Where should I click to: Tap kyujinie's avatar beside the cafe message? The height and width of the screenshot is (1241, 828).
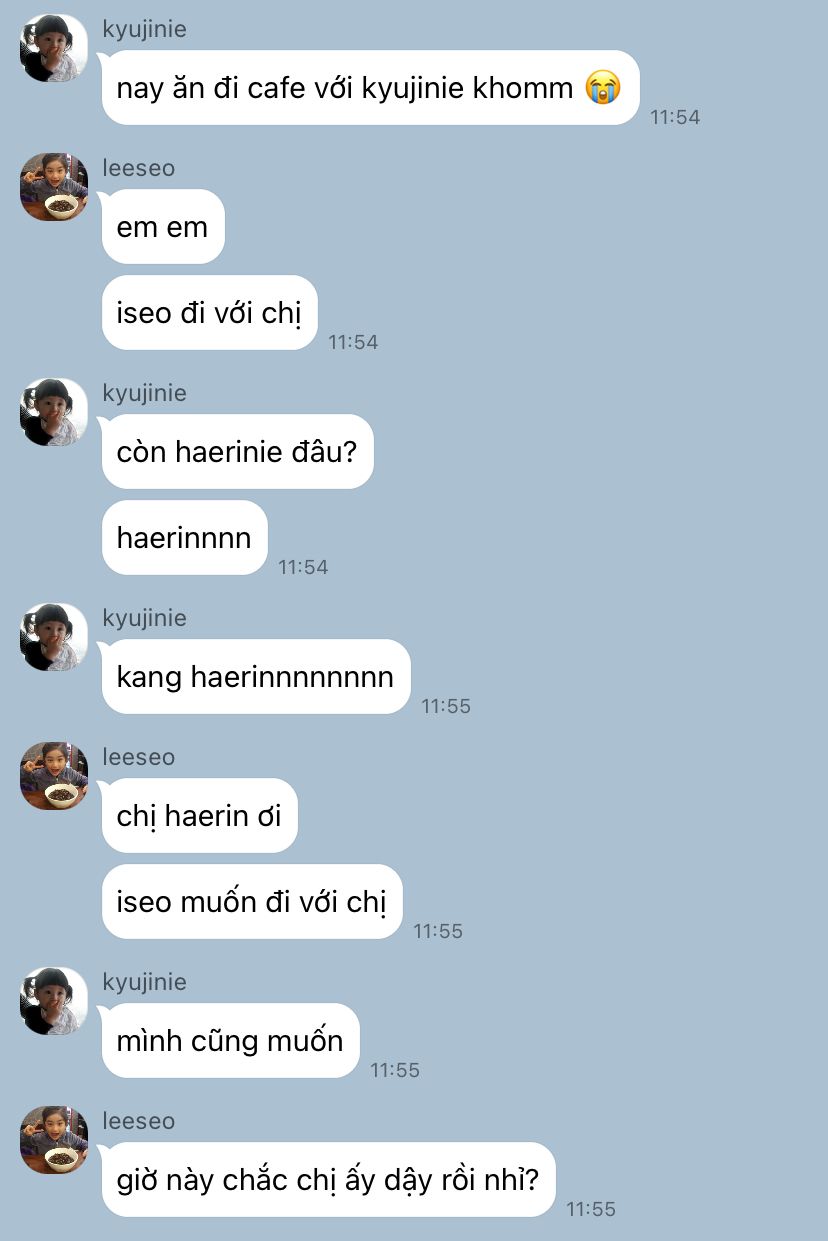(53, 48)
